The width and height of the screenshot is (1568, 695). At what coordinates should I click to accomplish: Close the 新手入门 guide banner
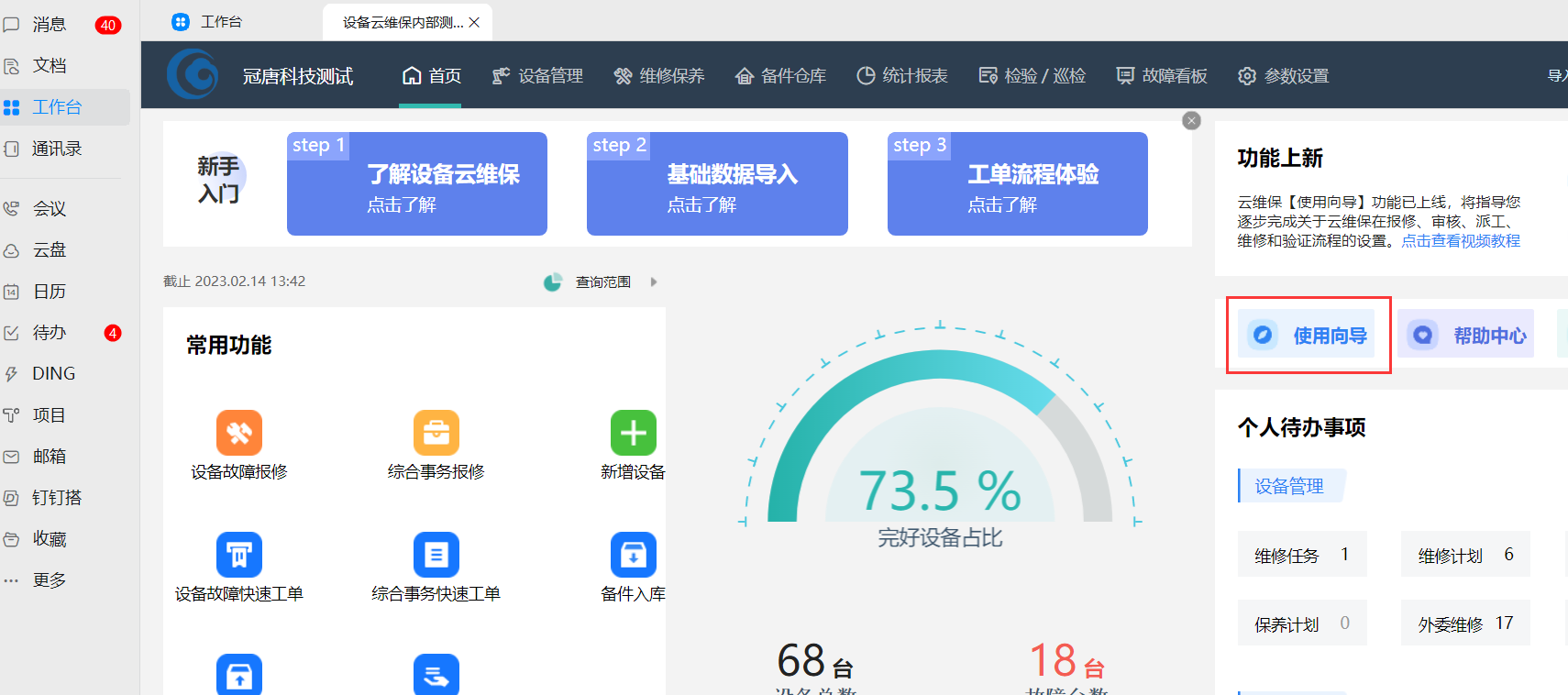click(1191, 120)
